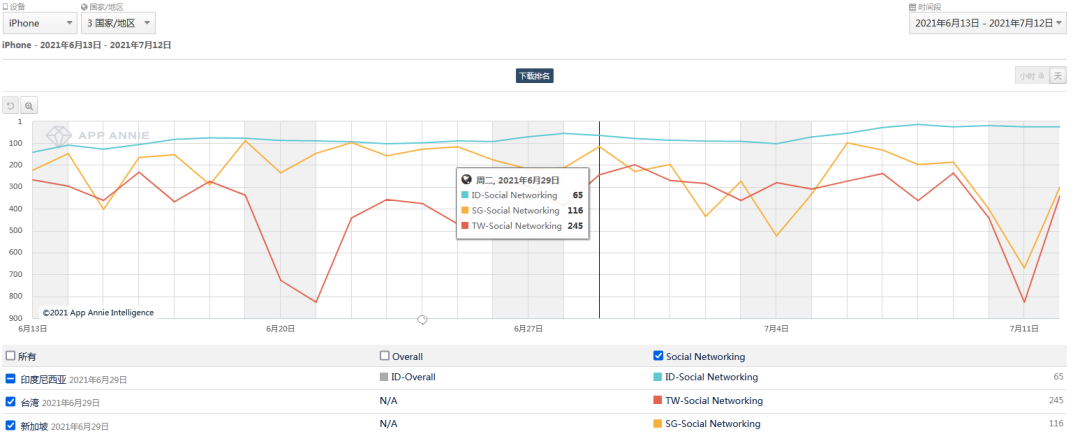Click the 7月4日 axis date label
The width and height of the screenshot is (1080, 434).
(776, 329)
